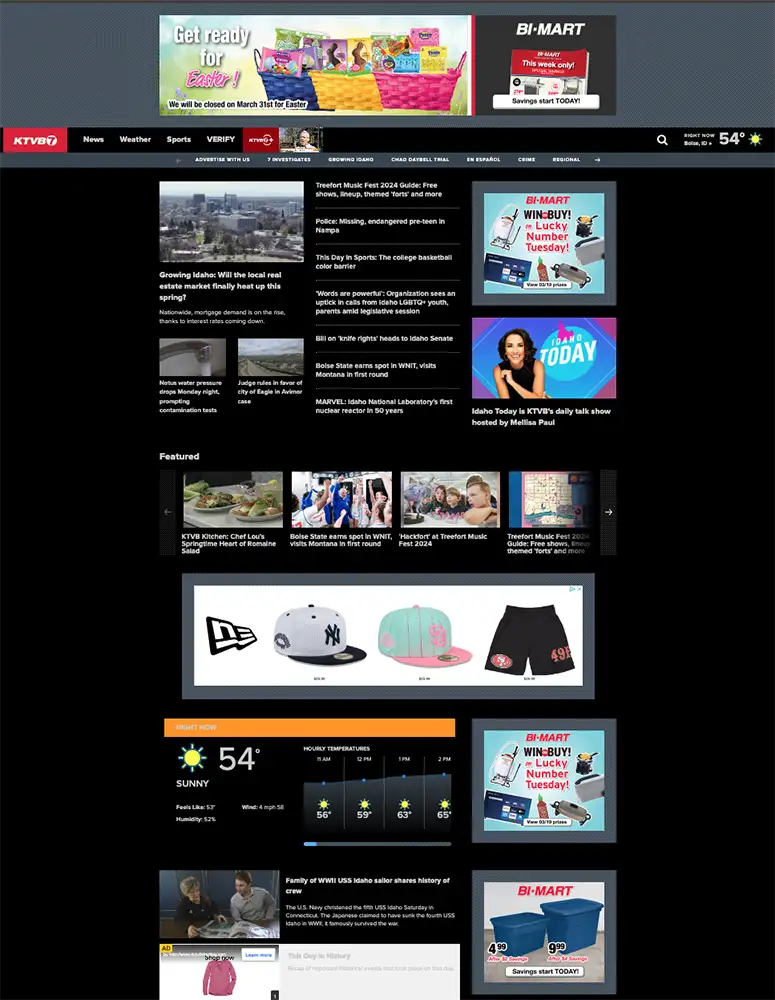
Task: Open Growing Idaho real estate headline
Action: tap(220, 286)
